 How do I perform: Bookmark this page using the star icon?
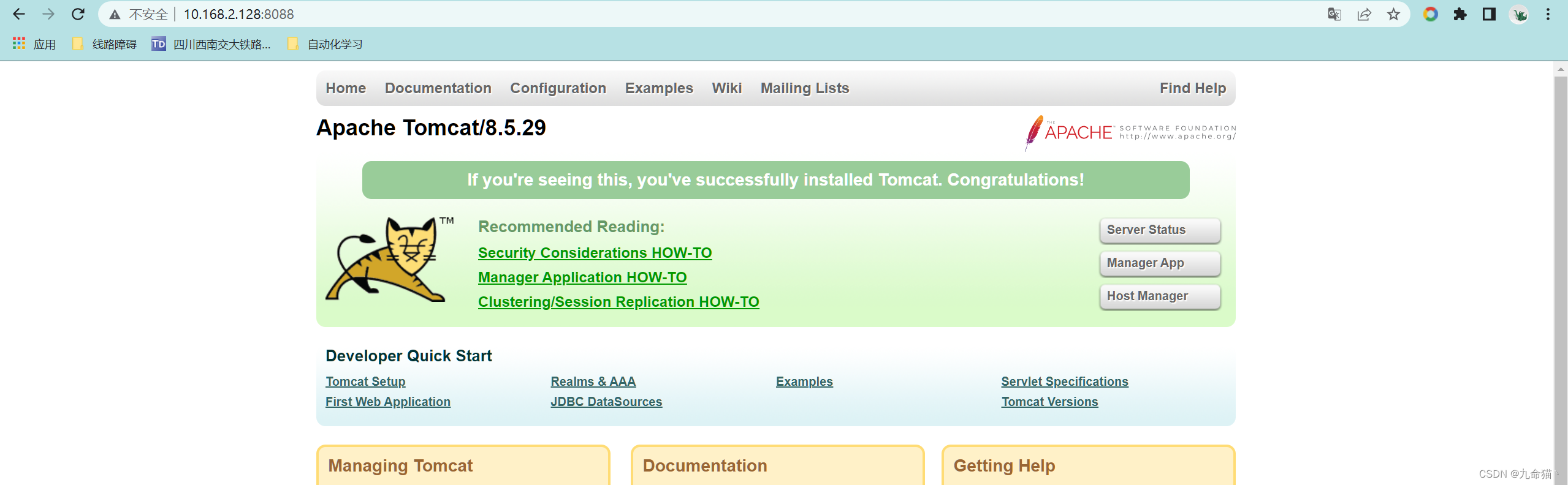pyautogui.click(x=1393, y=14)
